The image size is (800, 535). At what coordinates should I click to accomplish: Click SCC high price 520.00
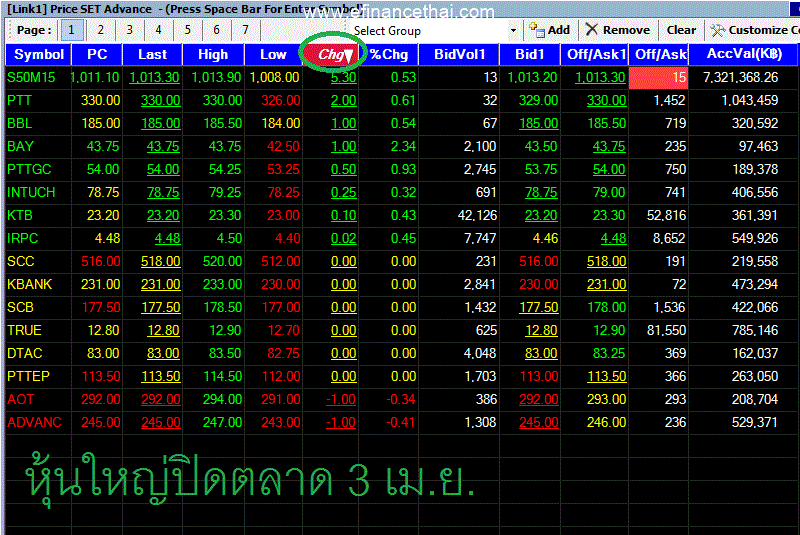tap(222, 261)
